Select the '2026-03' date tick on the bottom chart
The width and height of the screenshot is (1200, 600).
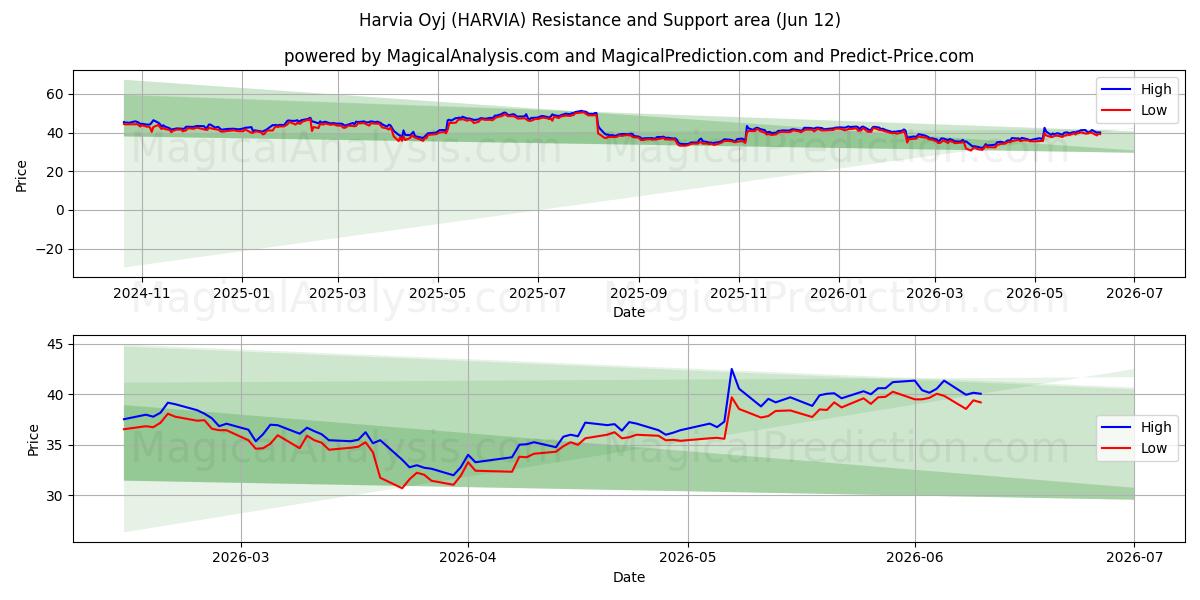(241, 560)
